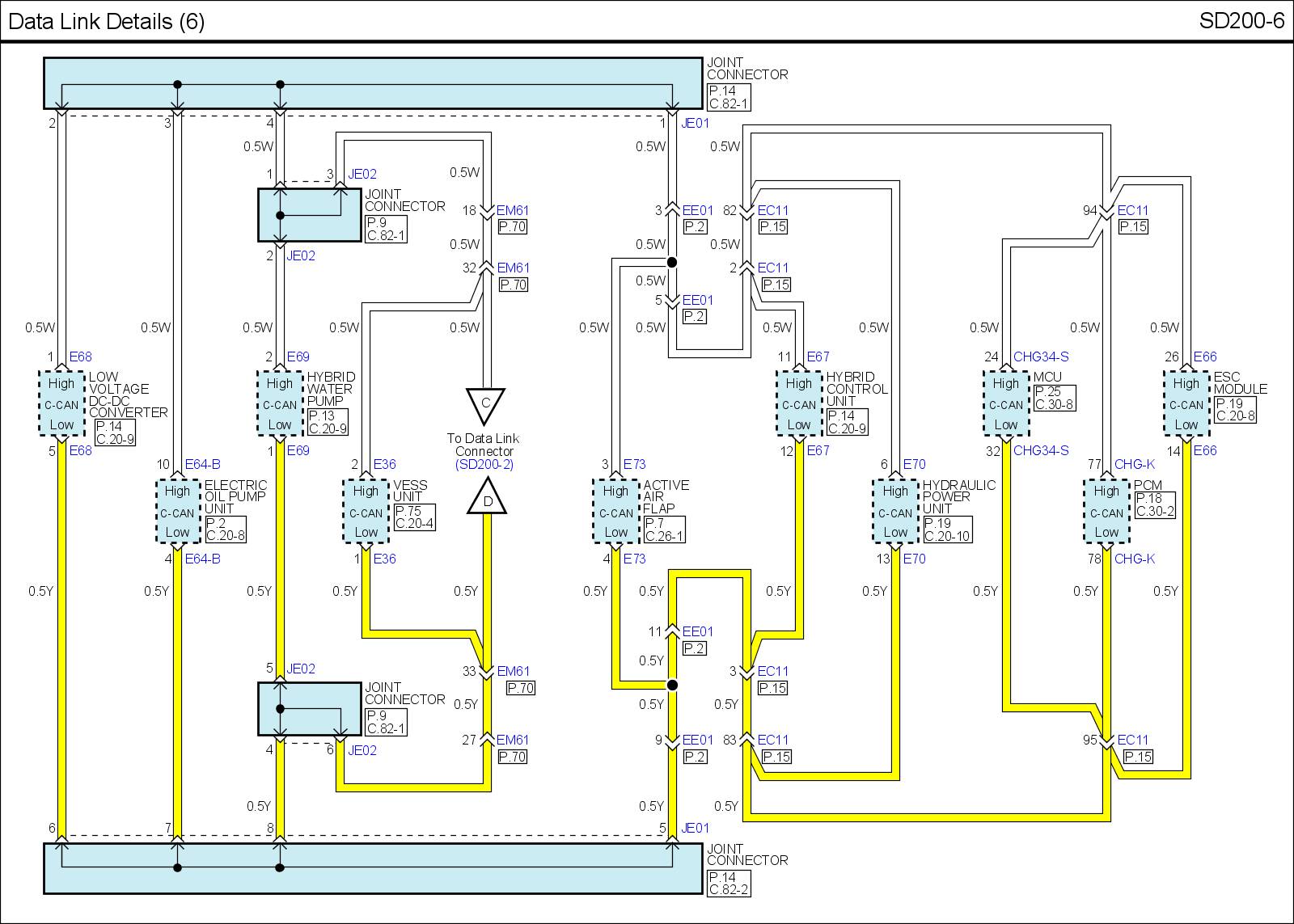Click the Hybrid Control Unit module box
This screenshot has height=924, width=1294.
pos(799,404)
